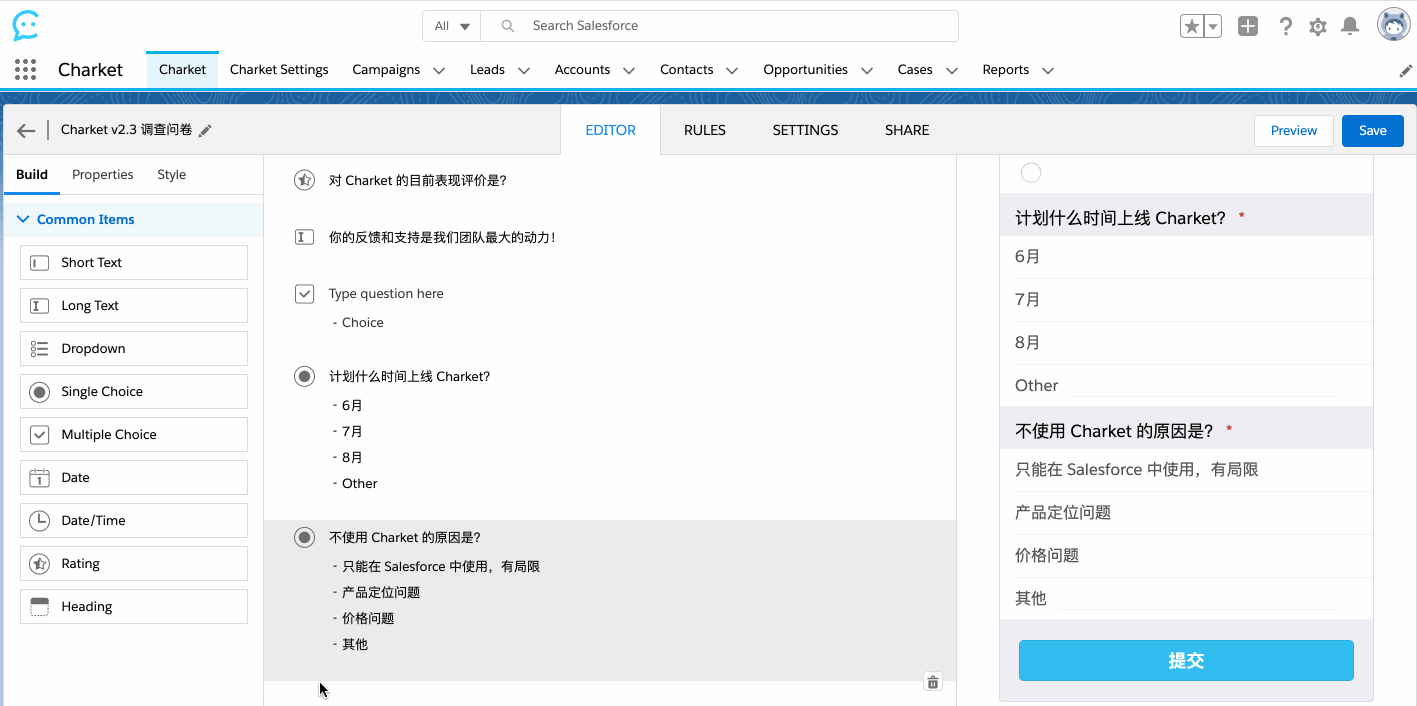Viewport: 1417px width, 706px height.
Task: Click the back arrow in the editor header
Action: [x=26, y=131]
